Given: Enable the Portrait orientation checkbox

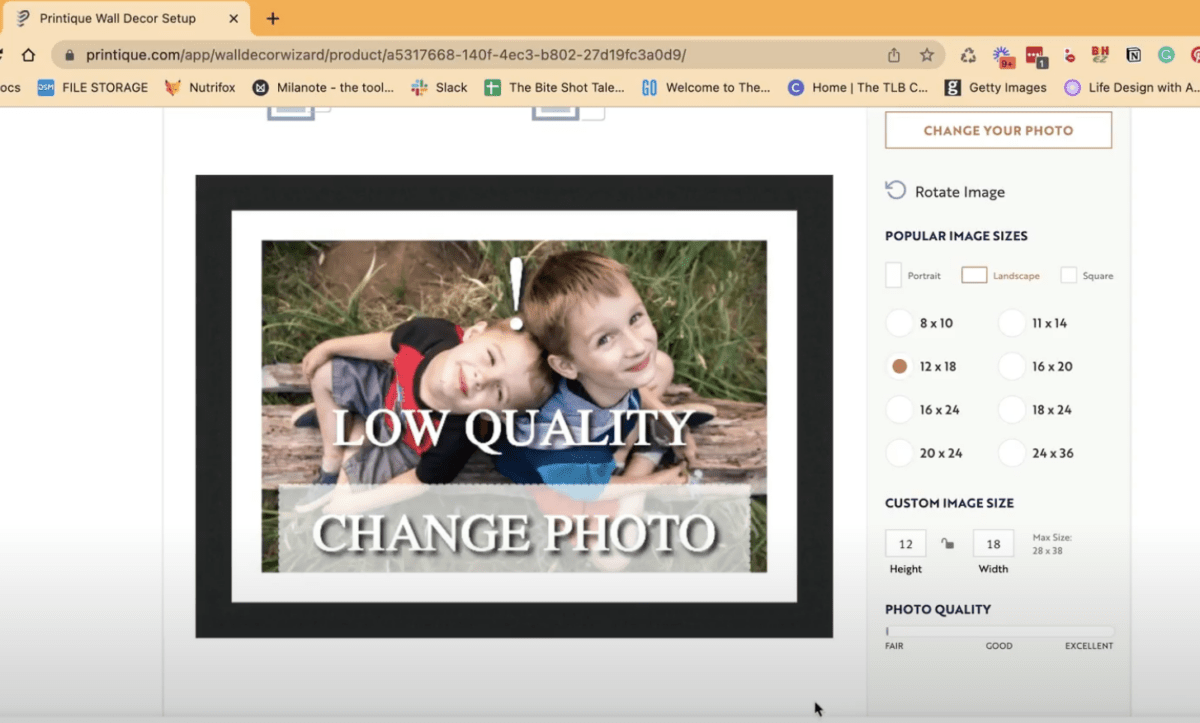Looking at the screenshot, I should [x=893, y=274].
